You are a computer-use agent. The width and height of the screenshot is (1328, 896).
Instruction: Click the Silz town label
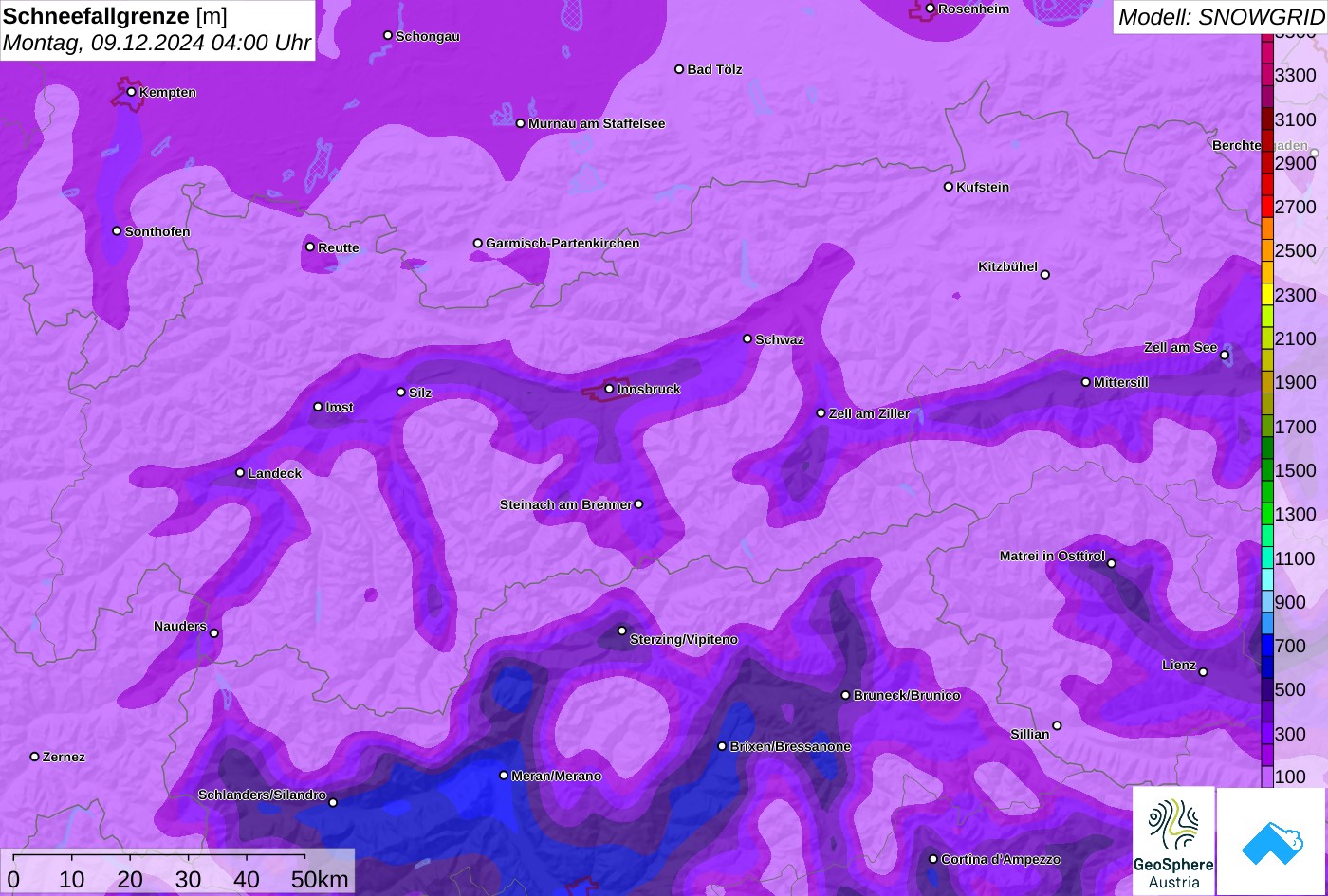420,393
